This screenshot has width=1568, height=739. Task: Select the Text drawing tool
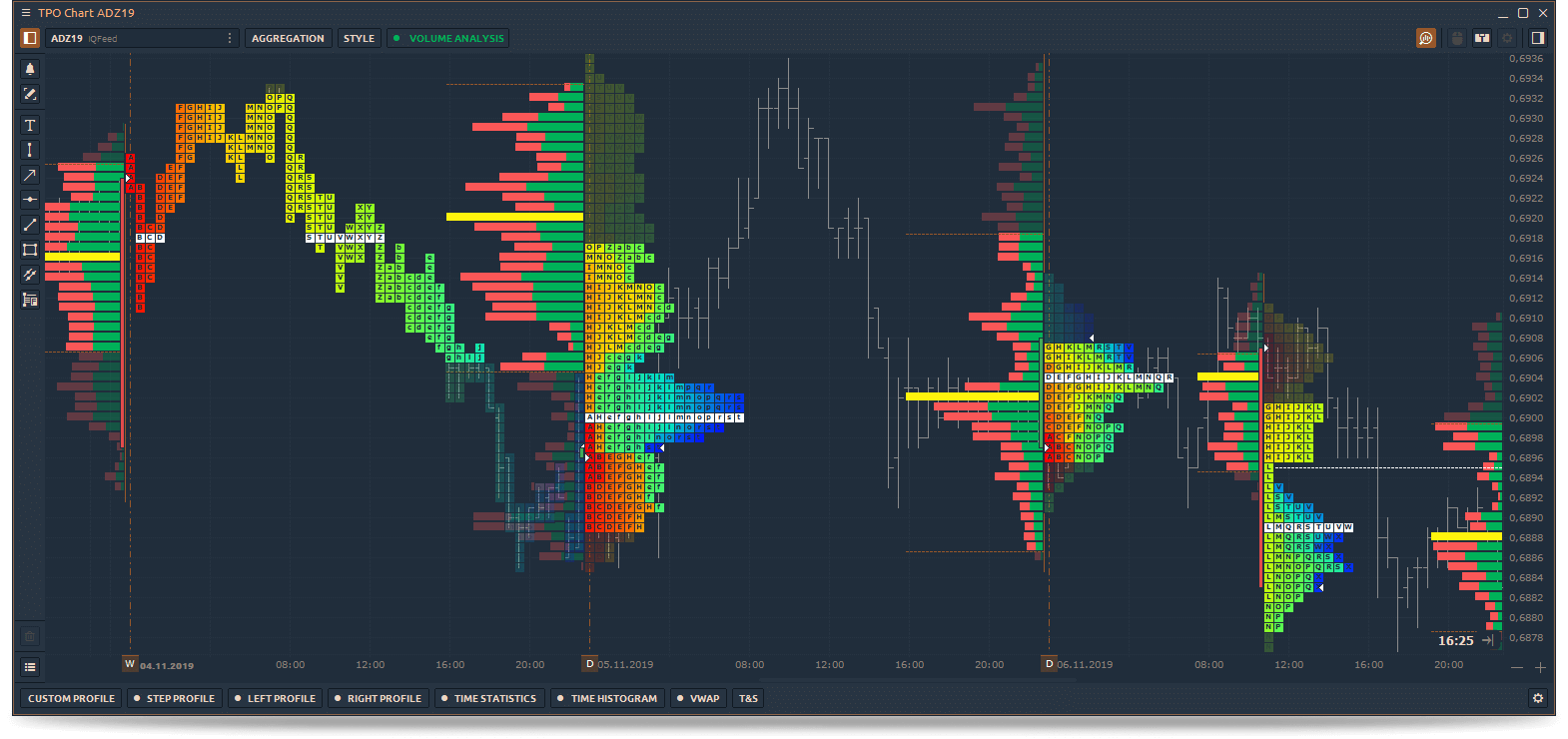30,125
